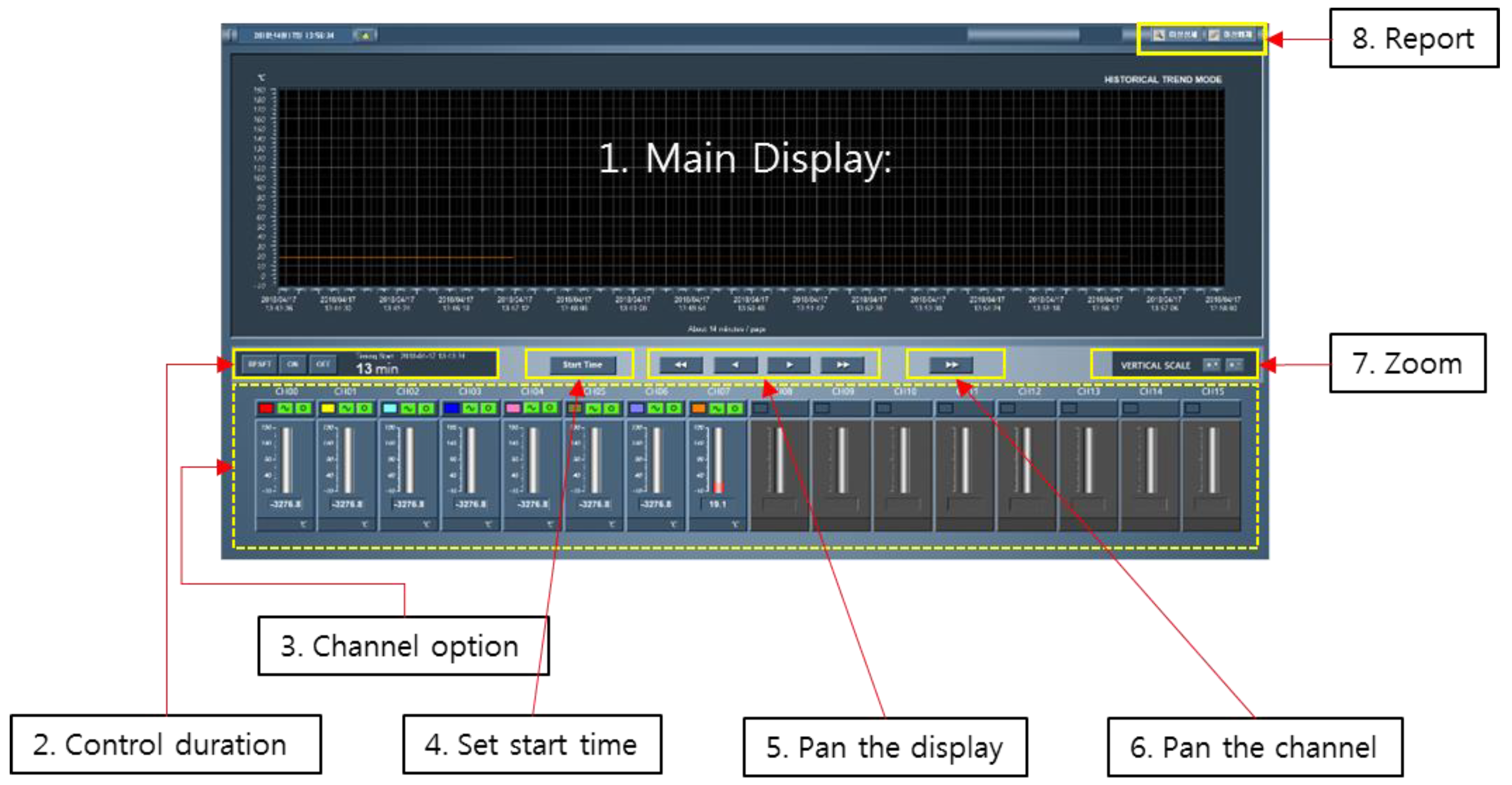This screenshot has height=785, width=1512.
Task: Click the CH04 pink color swatch
Action: point(513,408)
